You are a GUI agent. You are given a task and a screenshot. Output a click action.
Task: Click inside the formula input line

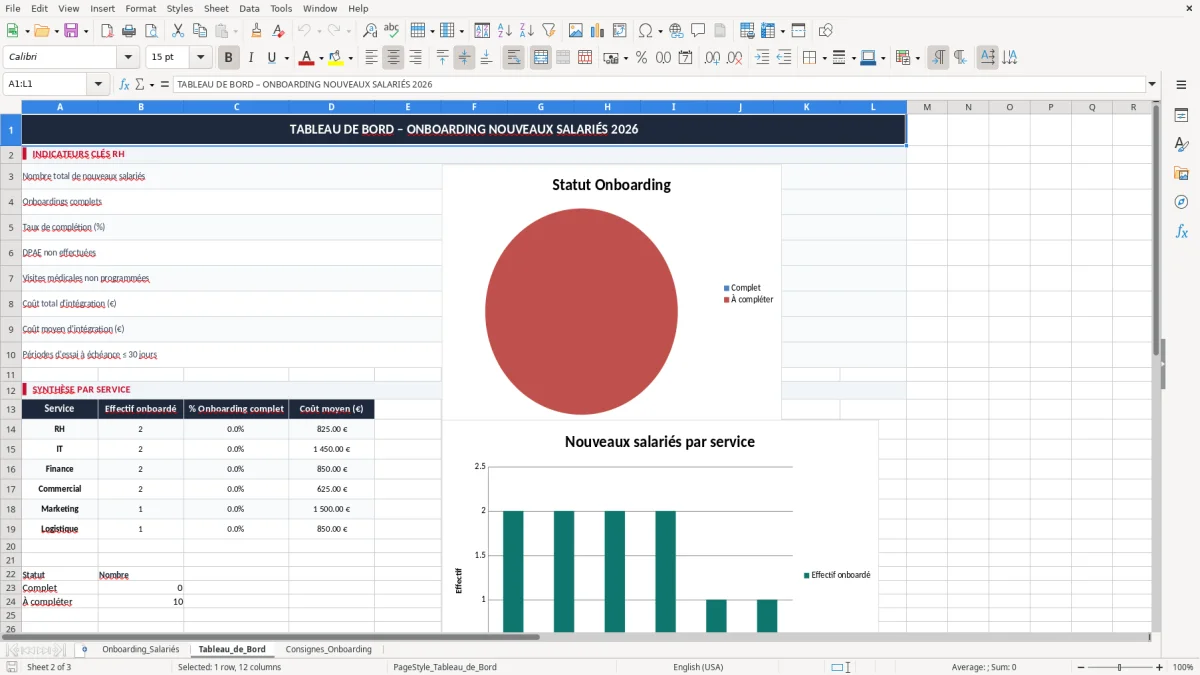tap(658, 84)
